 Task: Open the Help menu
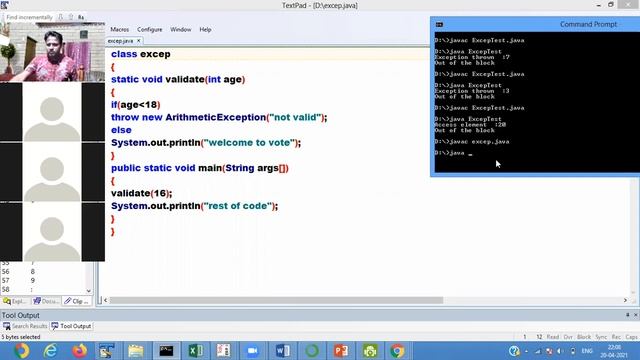click(205, 29)
